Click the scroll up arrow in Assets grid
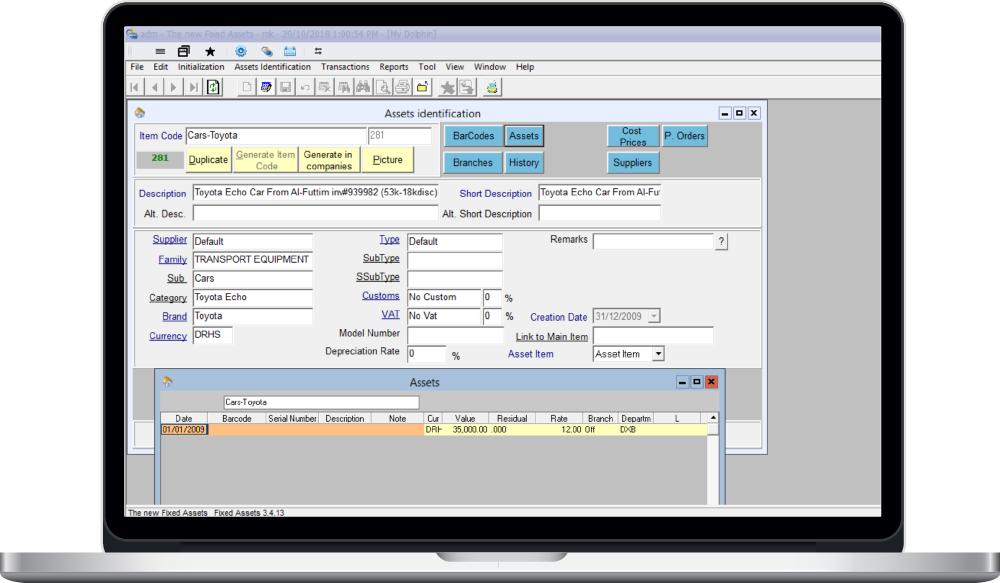The image size is (1000, 583). 712,418
